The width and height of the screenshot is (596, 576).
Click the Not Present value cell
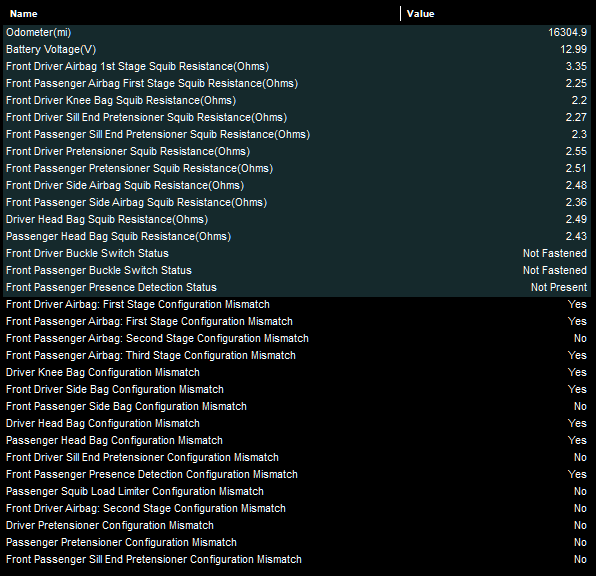[559, 287]
